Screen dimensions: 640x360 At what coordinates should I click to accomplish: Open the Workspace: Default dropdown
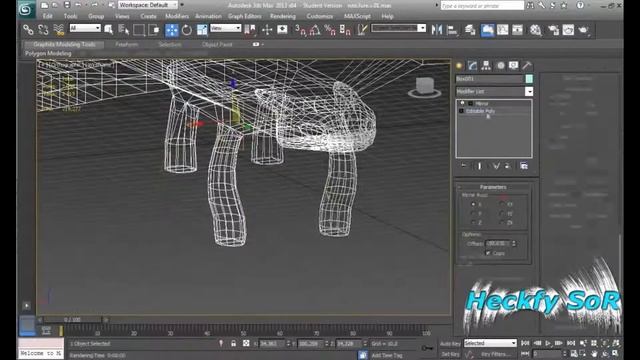coord(148,5)
